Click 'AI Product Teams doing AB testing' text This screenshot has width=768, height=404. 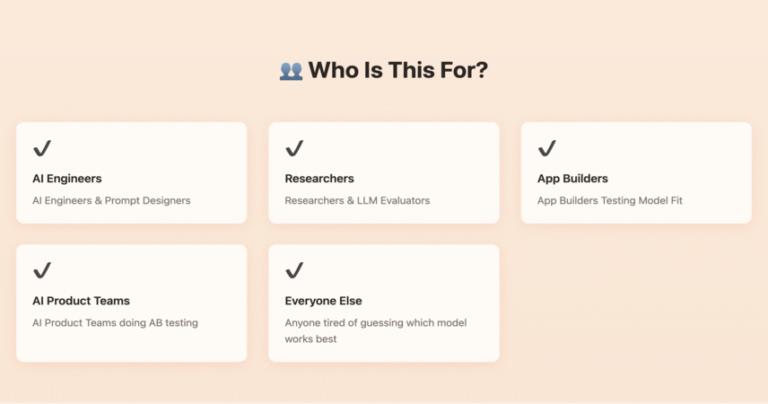(x=115, y=323)
